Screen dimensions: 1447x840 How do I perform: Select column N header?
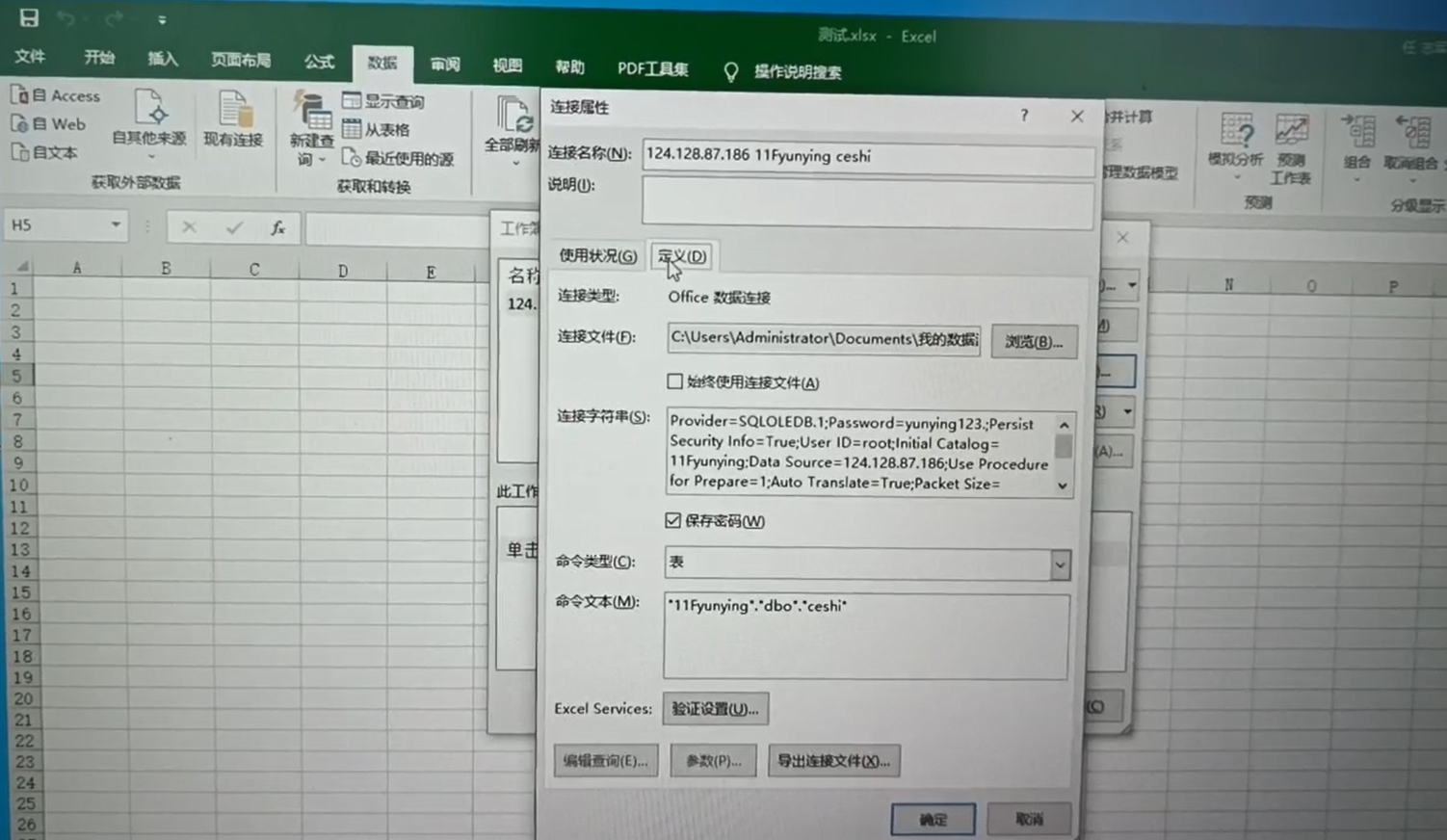coord(1228,285)
